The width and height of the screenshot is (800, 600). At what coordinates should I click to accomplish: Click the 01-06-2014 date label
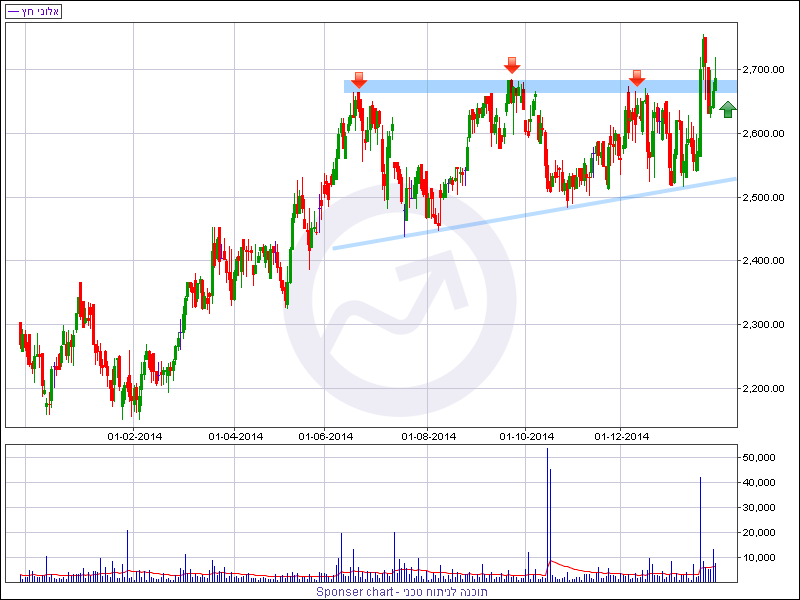pos(326,436)
